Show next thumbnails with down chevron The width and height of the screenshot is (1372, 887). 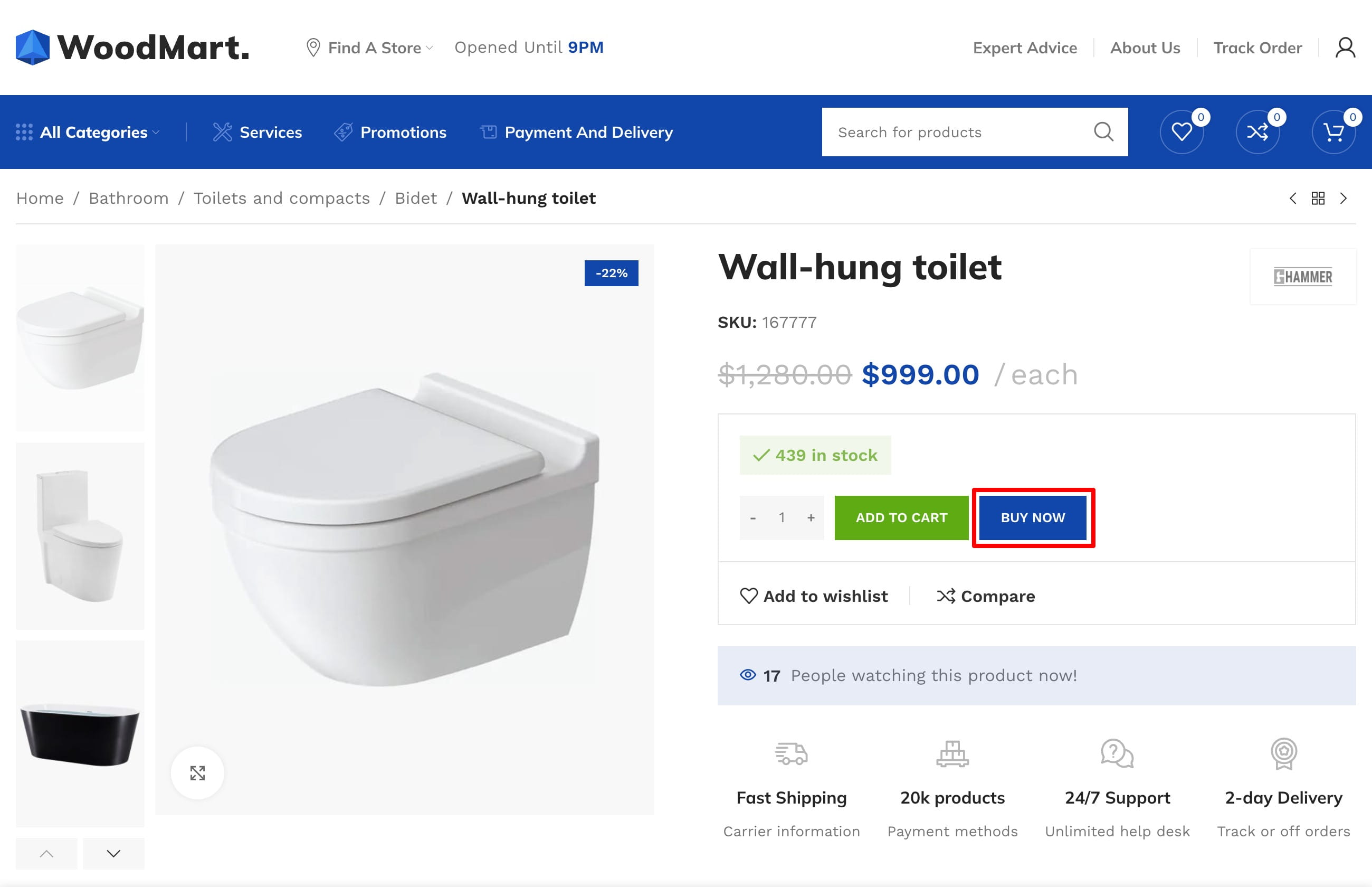tap(113, 854)
